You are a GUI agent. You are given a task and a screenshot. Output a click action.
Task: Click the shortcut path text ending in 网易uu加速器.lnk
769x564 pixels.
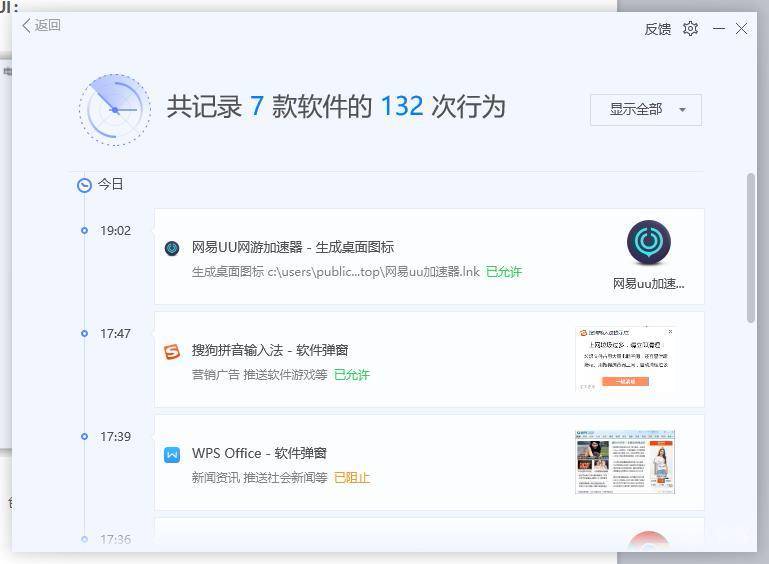(x=335, y=272)
